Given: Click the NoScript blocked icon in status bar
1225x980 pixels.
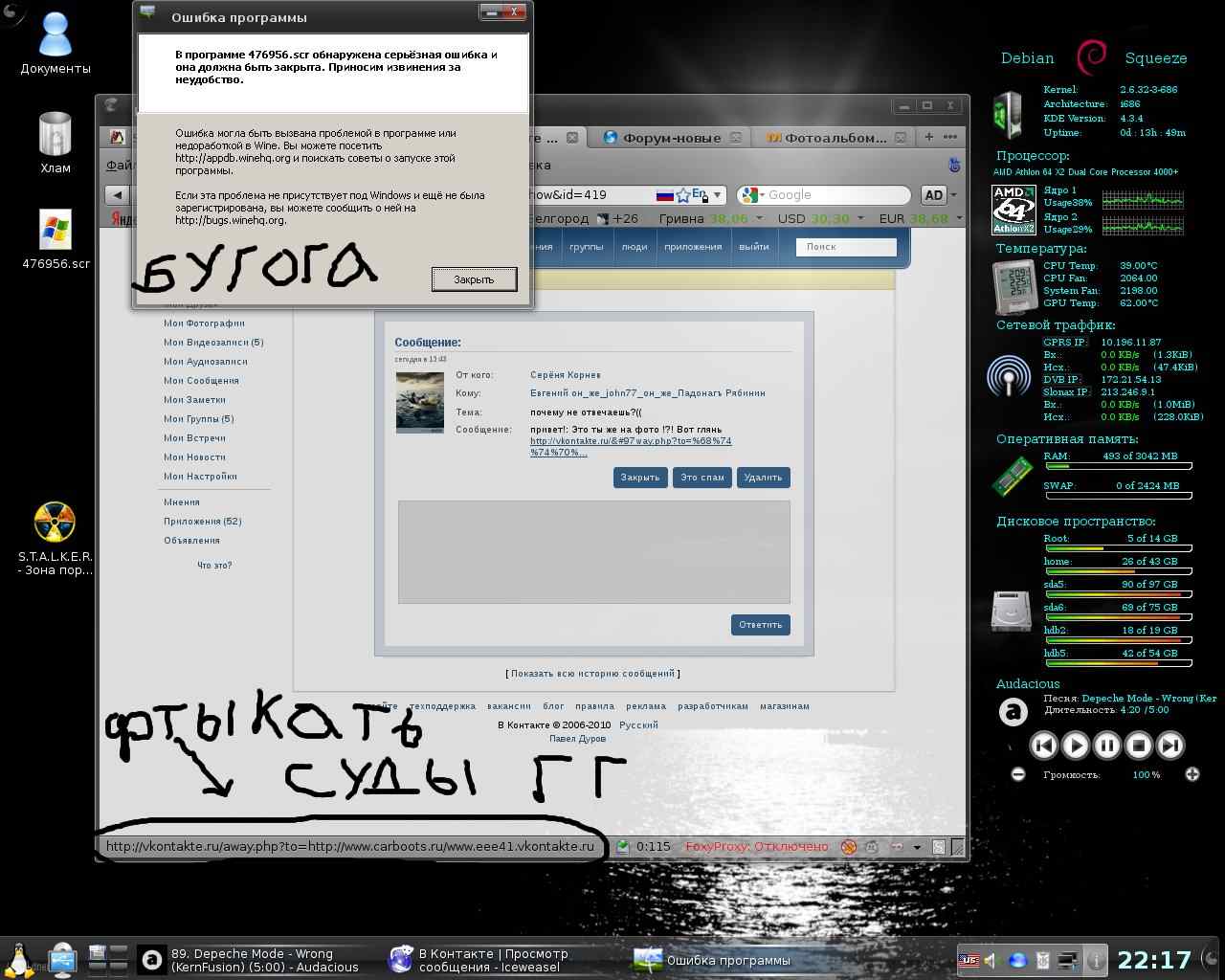Looking at the screenshot, I should [x=848, y=847].
